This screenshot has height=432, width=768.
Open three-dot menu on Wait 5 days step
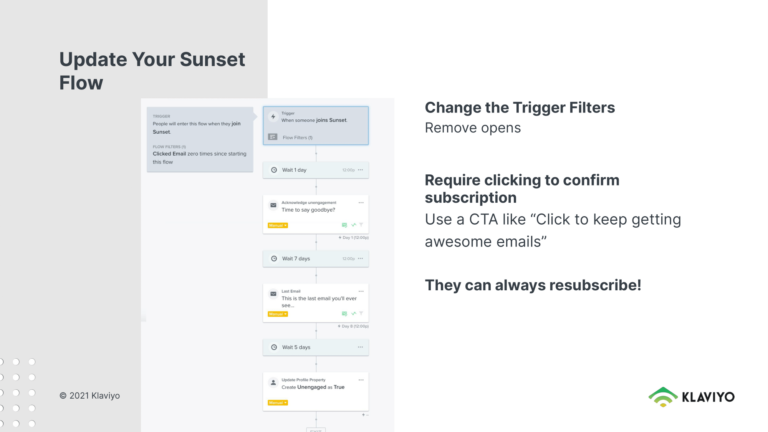tap(360, 347)
